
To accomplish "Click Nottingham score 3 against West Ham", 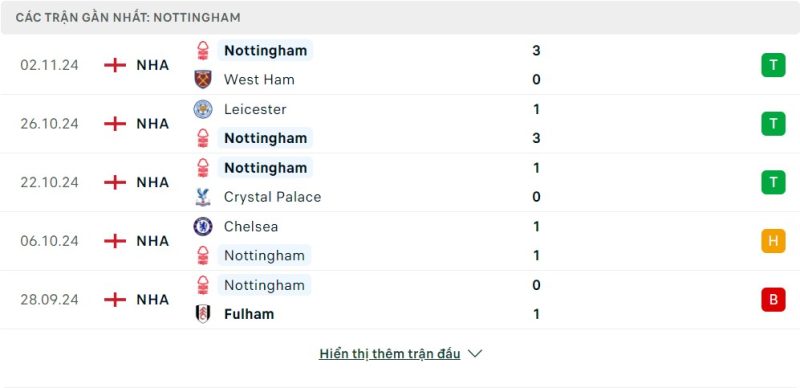I will coord(536,51).
